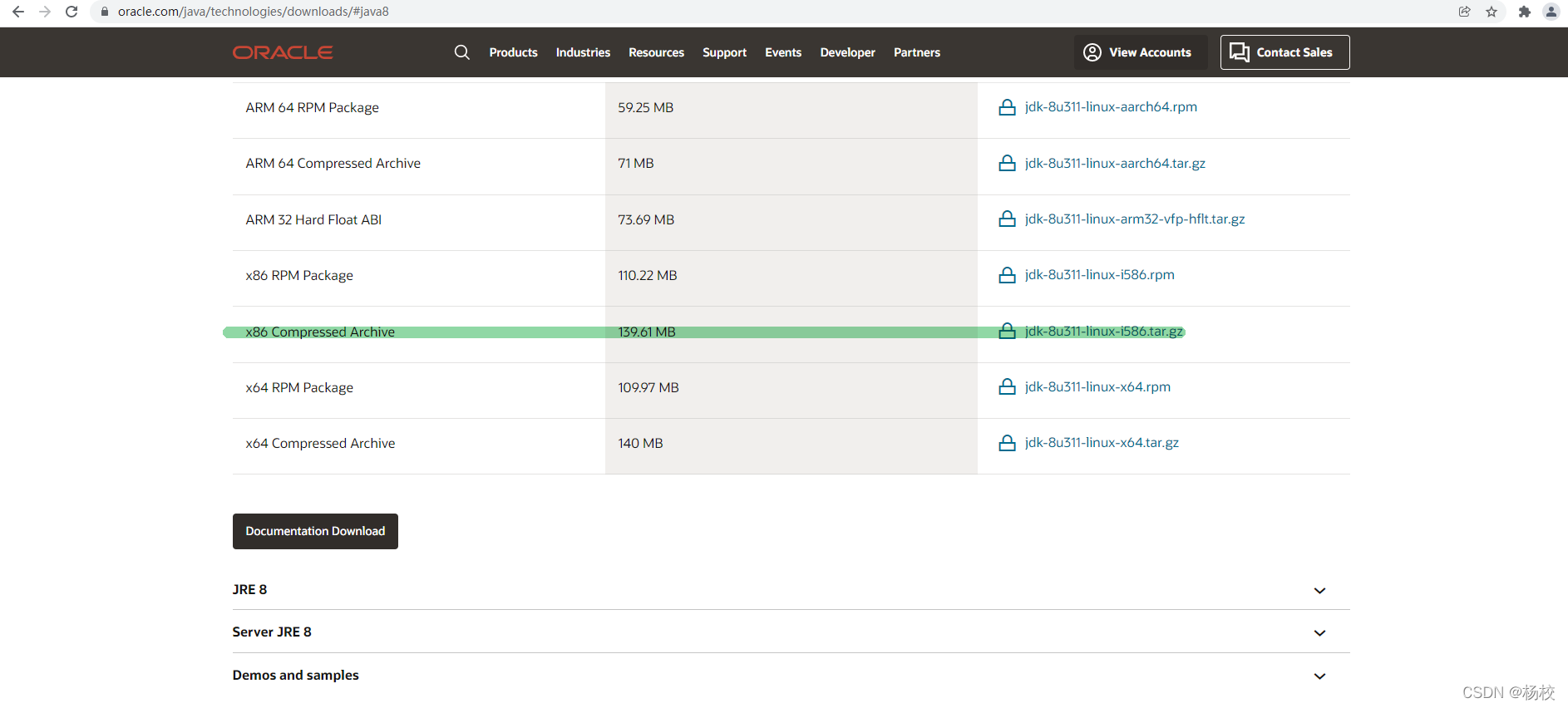Go to Oracle home via logo
Screen dimensions: 1568x708
pos(283,52)
